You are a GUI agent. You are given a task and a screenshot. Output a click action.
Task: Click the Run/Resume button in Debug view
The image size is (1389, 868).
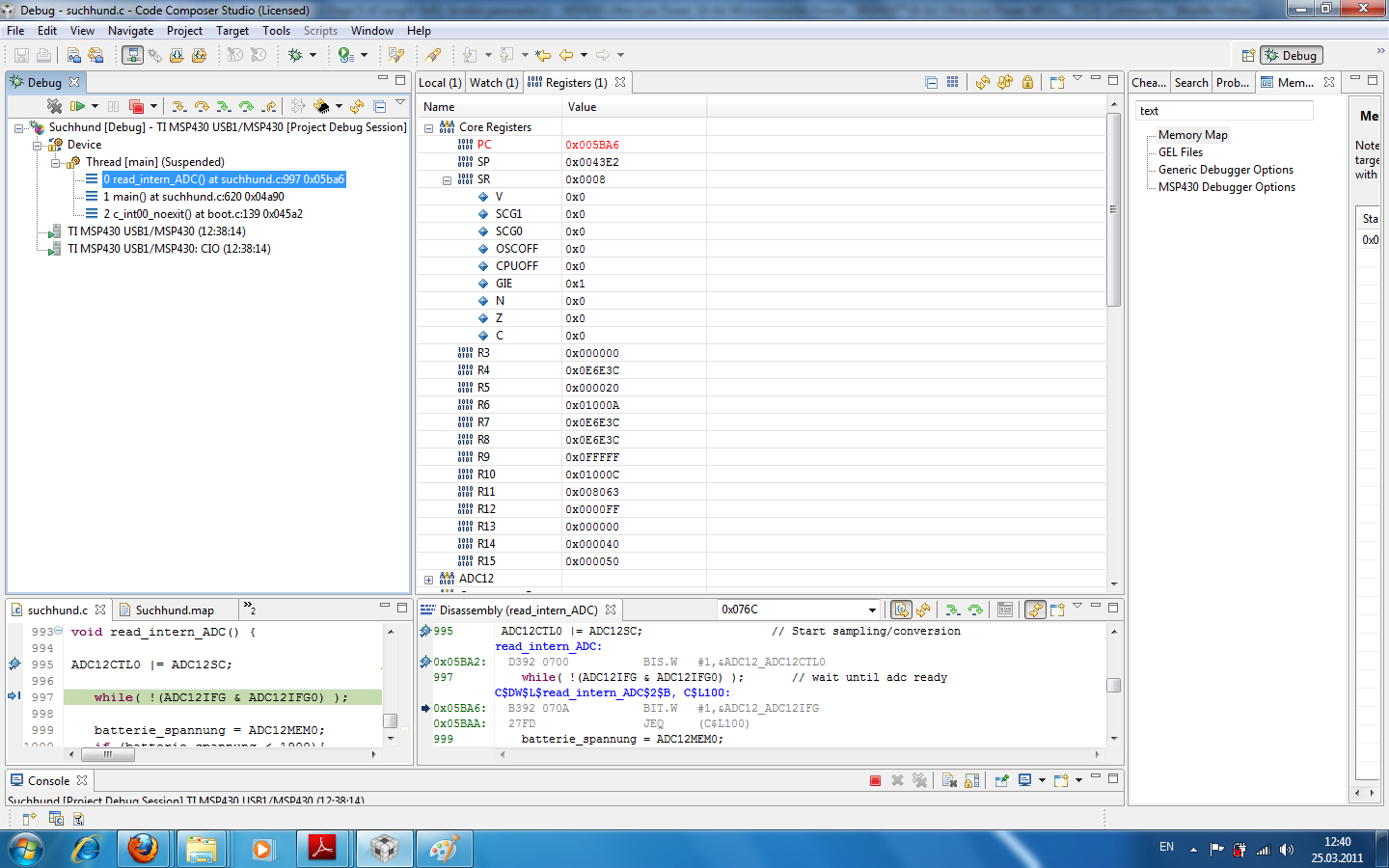[x=77, y=106]
